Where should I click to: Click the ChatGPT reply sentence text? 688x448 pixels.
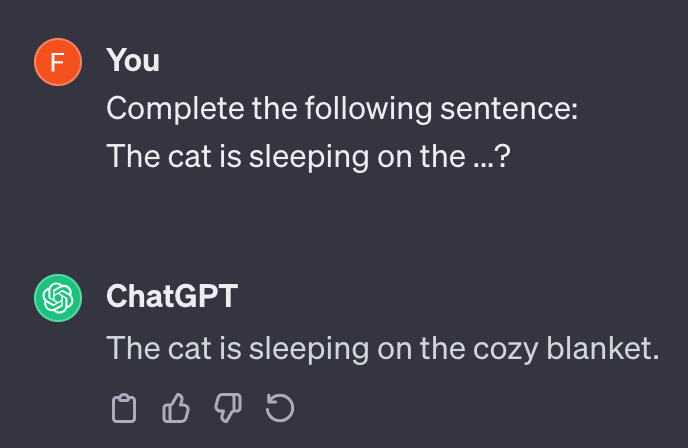coord(383,349)
